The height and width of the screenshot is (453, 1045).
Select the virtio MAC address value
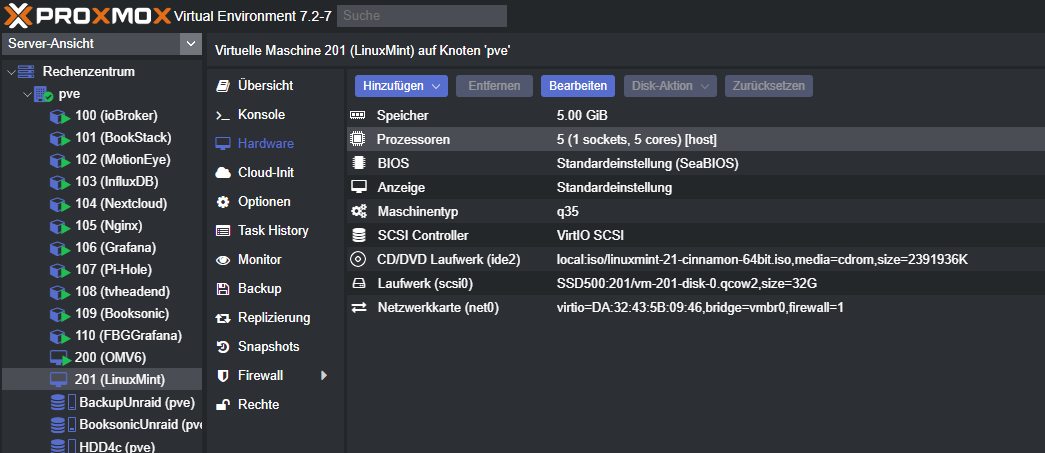point(700,307)
